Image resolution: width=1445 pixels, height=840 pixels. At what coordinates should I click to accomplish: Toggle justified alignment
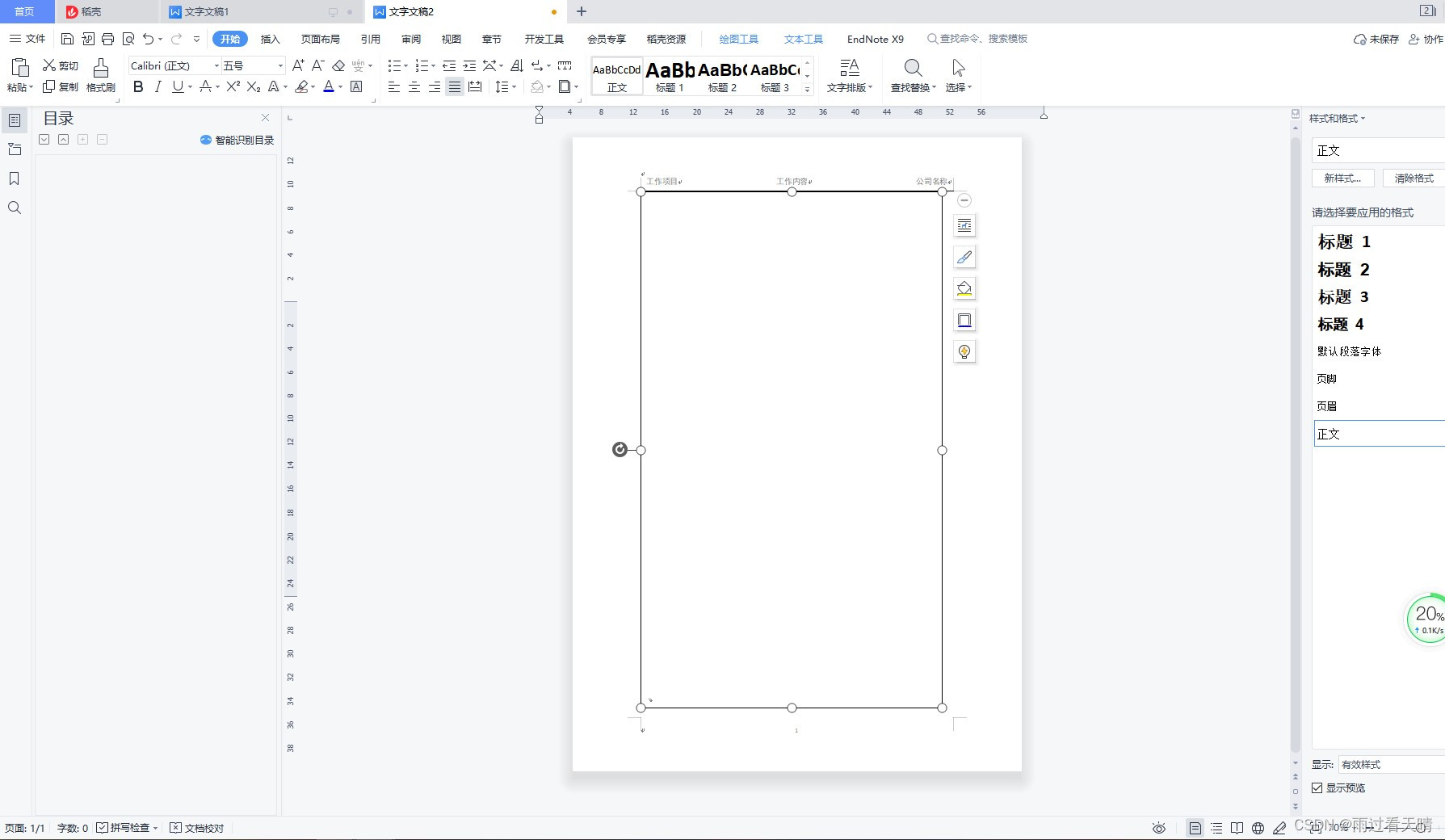(x=455, y=86)
